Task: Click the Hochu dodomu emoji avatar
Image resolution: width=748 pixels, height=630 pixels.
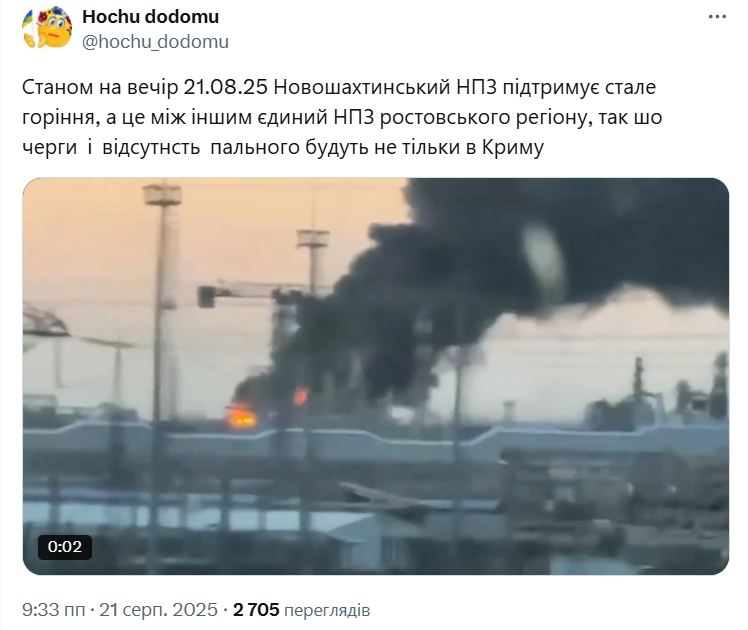Action: click(x=47, y=27)
